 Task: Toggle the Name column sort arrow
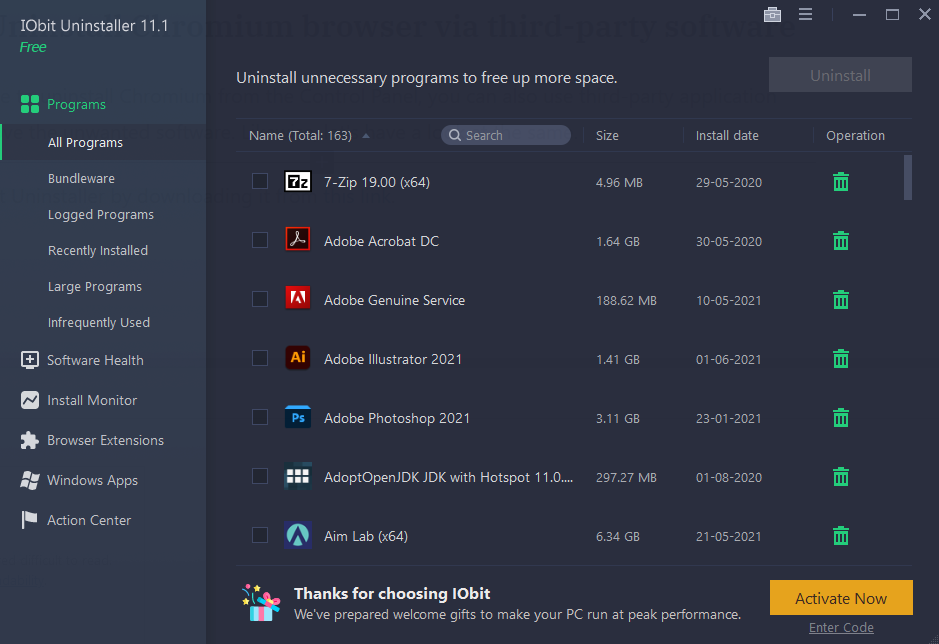tap(364, 134)
